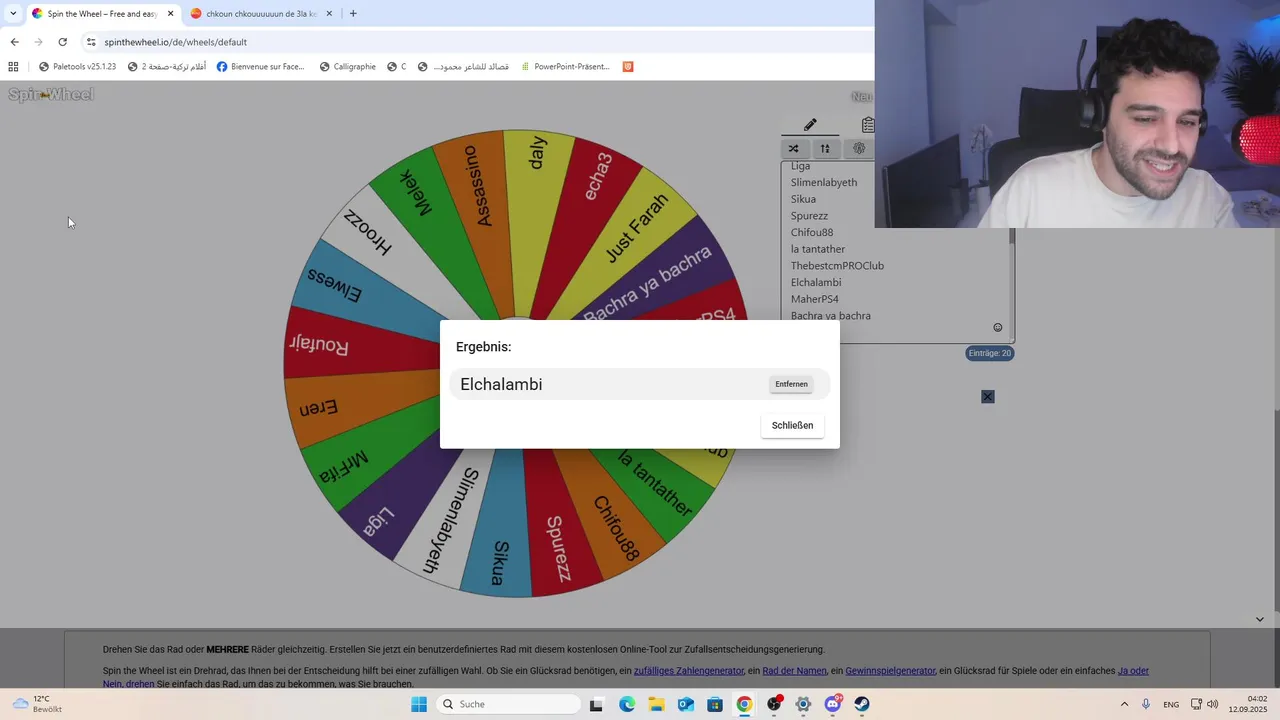Click the la tantather entry in the list
Screen dimensions: 1280x720
coord(818,249)
